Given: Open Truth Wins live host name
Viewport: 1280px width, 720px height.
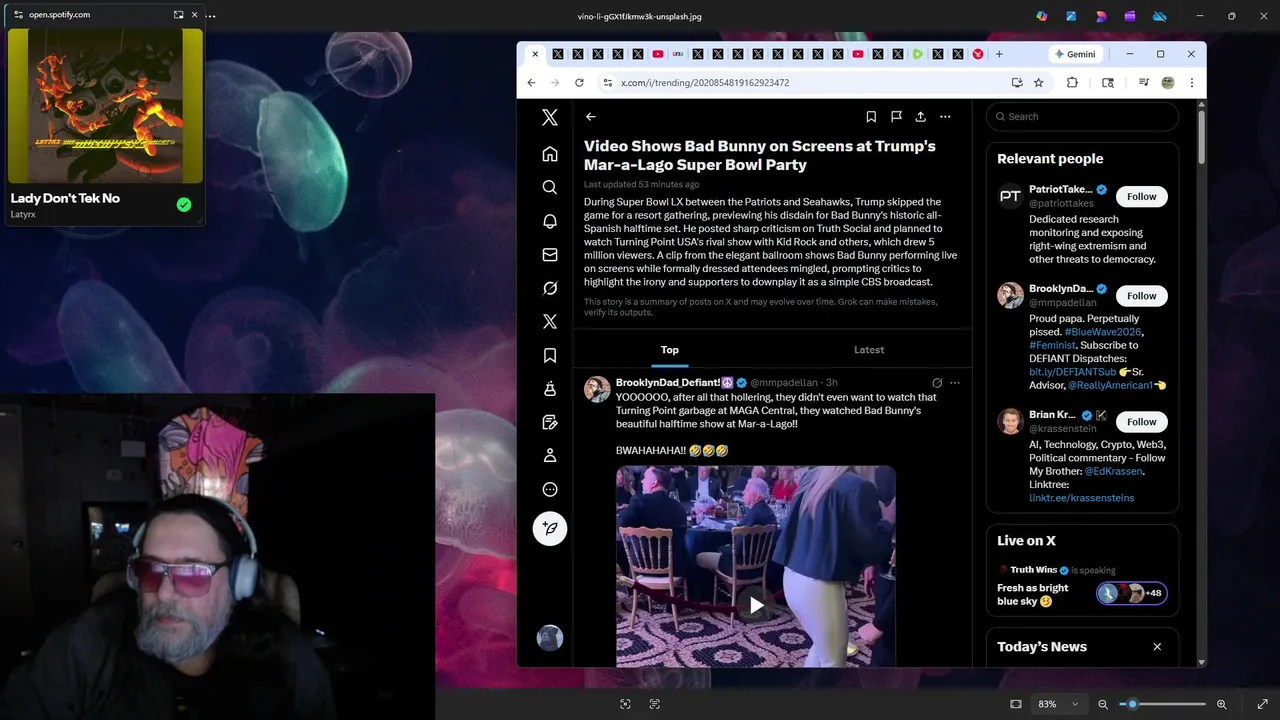Looking at the screenshot, I should (1034, 570).
